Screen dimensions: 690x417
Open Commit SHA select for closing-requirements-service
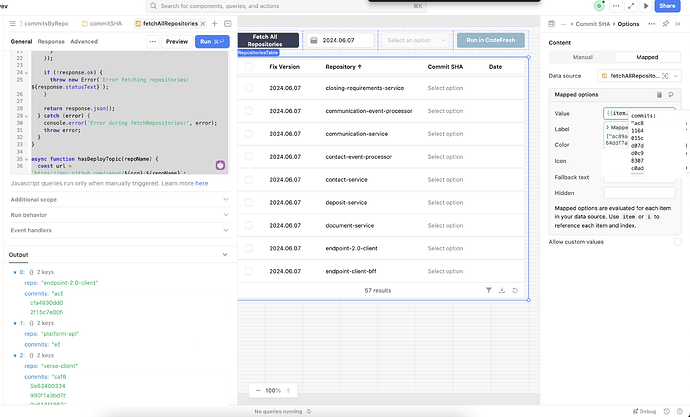(x=445, y=88)
